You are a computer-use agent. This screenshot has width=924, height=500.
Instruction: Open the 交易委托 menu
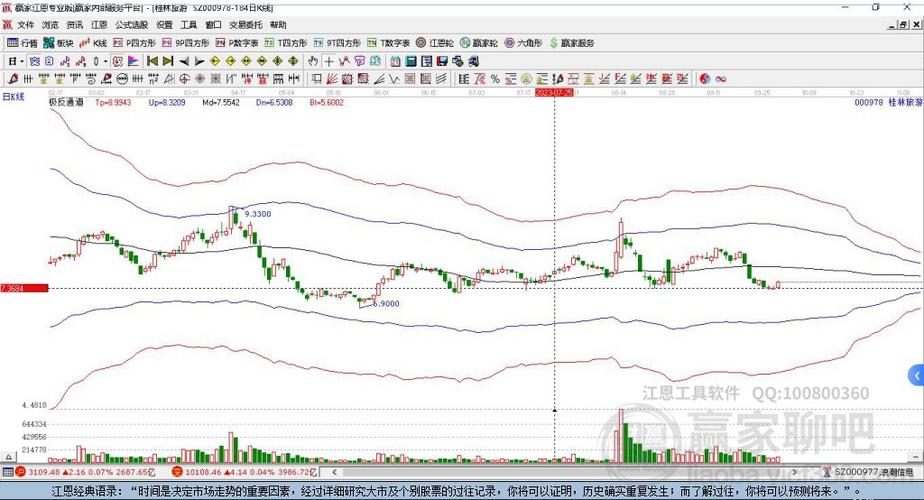click(x=246, y=25)
